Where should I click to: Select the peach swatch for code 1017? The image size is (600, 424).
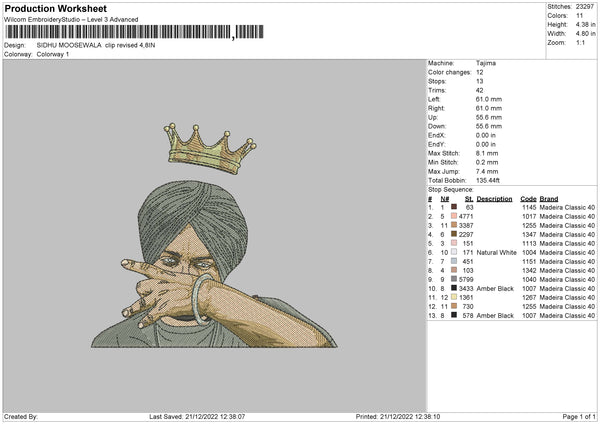[454, 216]
